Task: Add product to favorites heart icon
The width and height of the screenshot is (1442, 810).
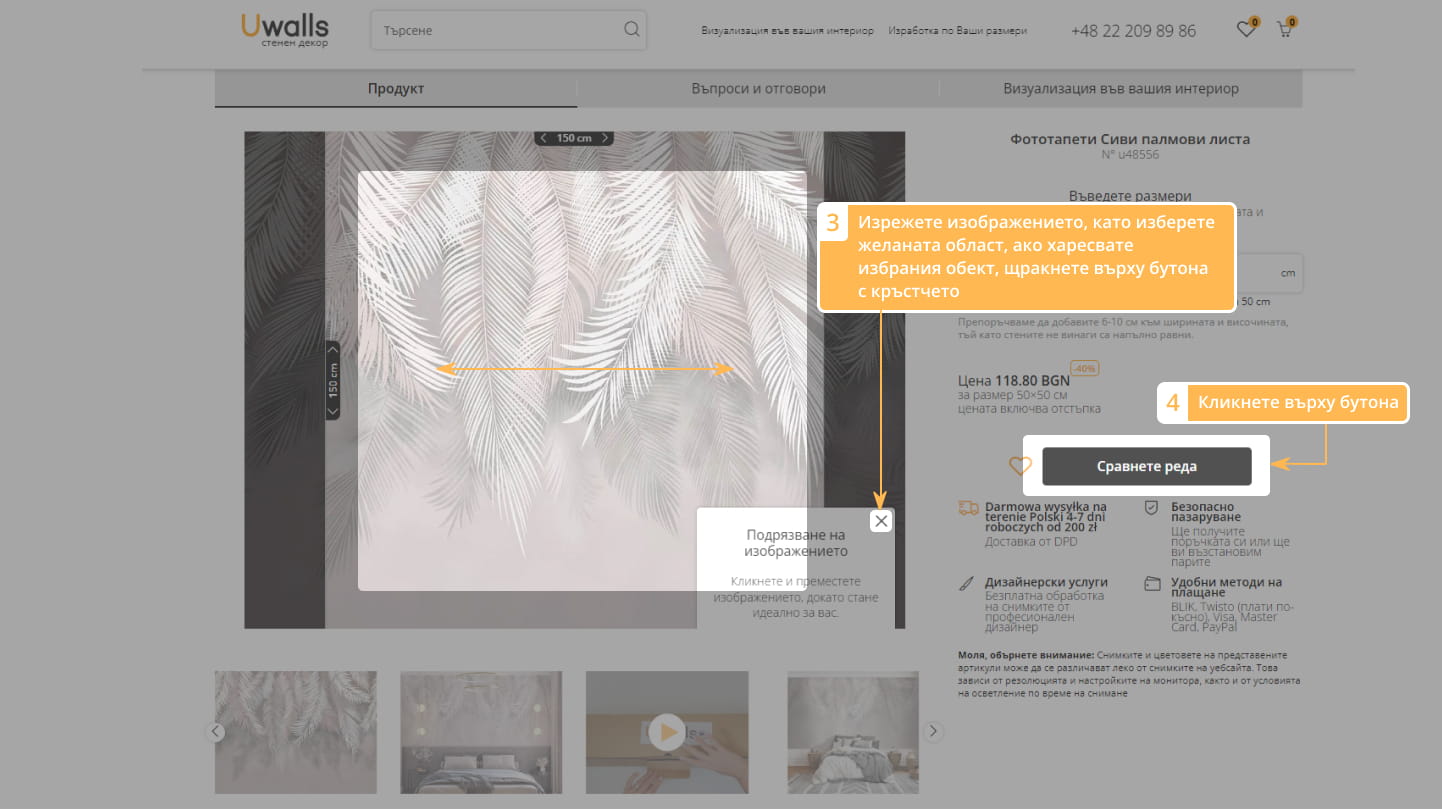Action: (x=1019, y=466)
